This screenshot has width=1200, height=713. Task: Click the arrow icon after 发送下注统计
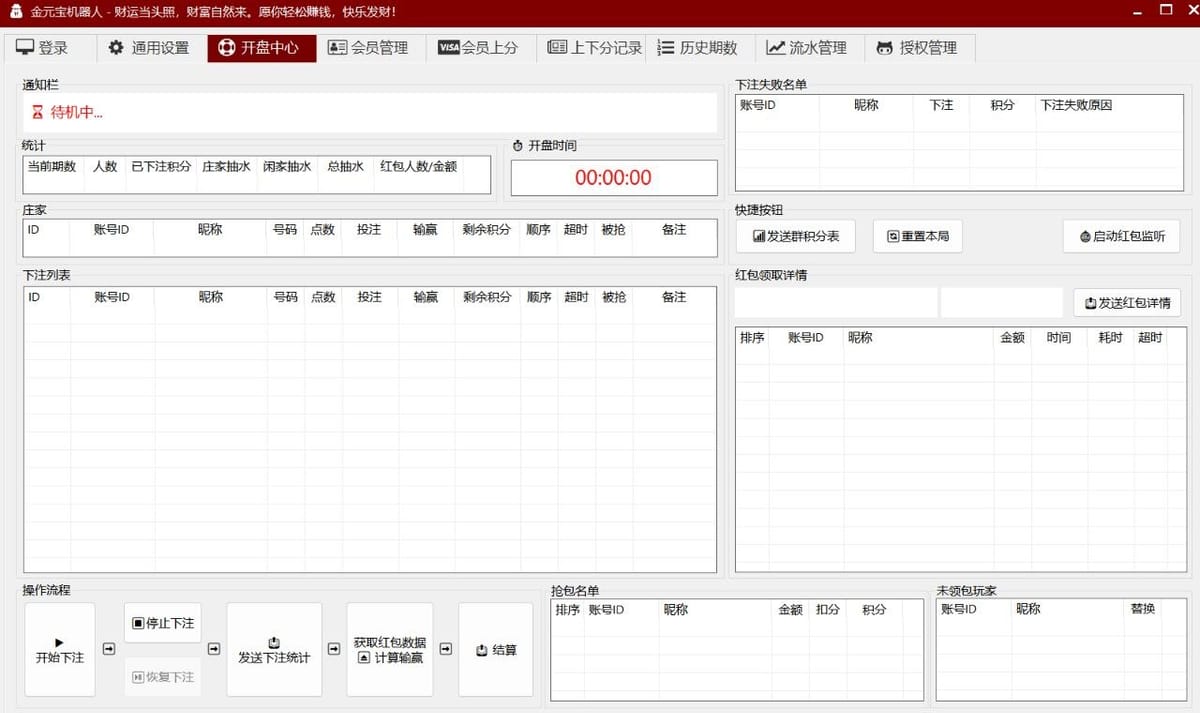(x=334, y=649)
